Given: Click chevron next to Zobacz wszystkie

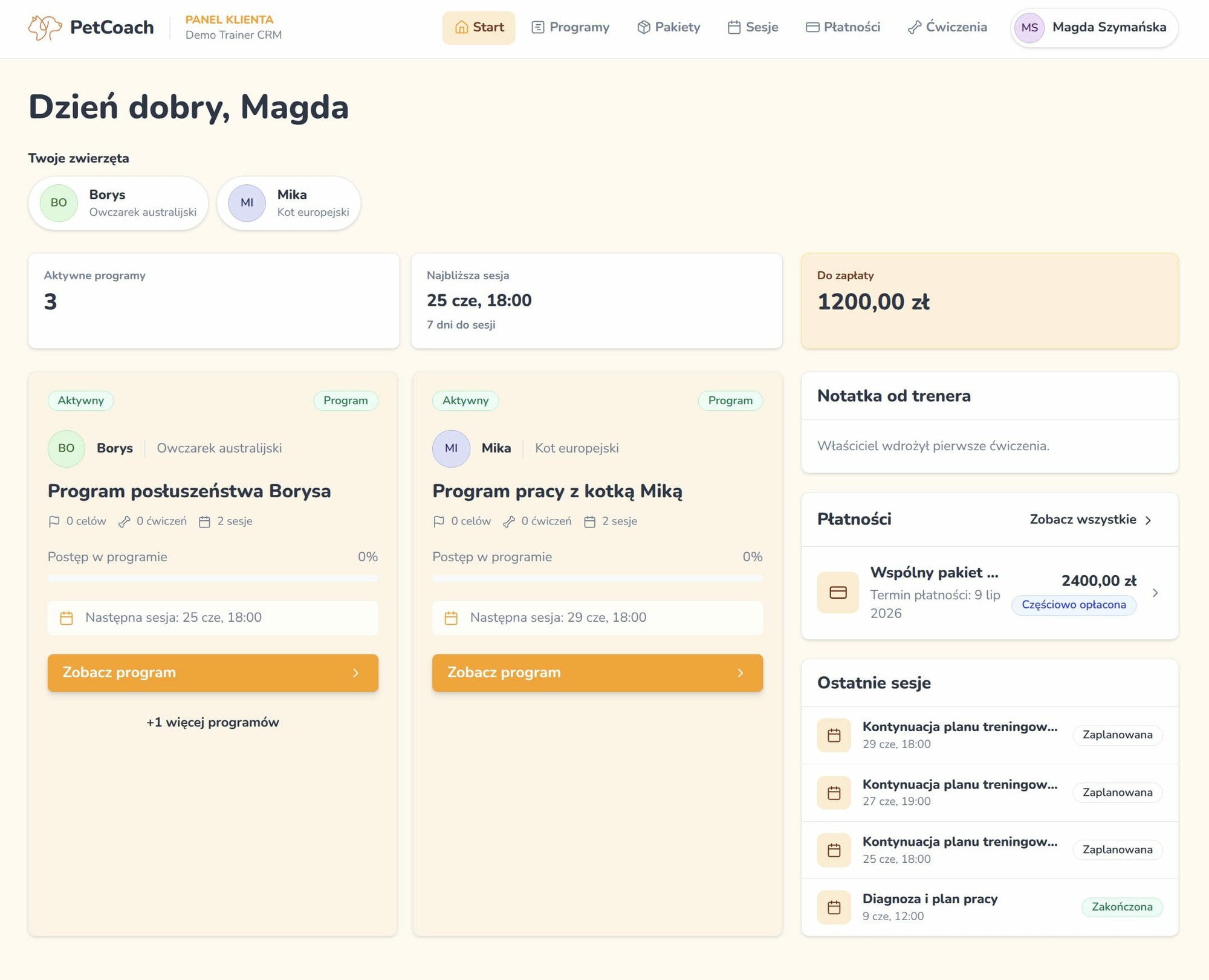Looking at the screenshot, I should [1148, 520].
